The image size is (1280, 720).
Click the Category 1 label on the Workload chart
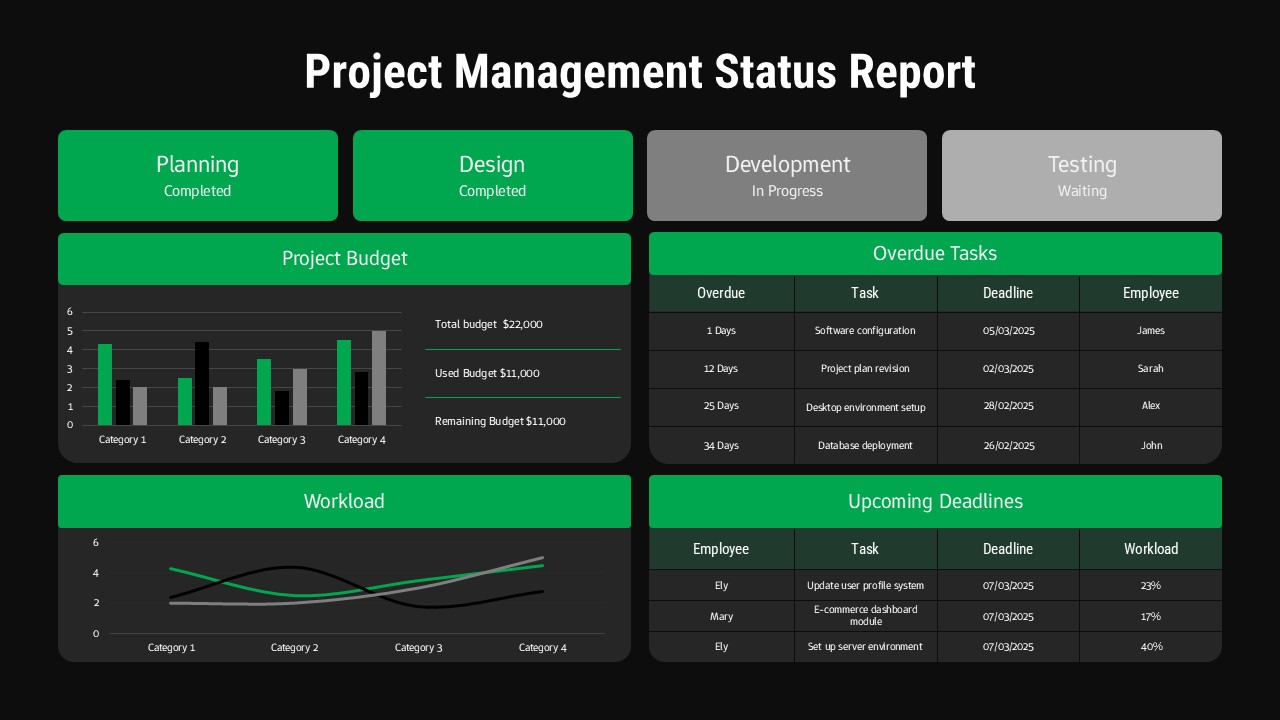point(171,647)
